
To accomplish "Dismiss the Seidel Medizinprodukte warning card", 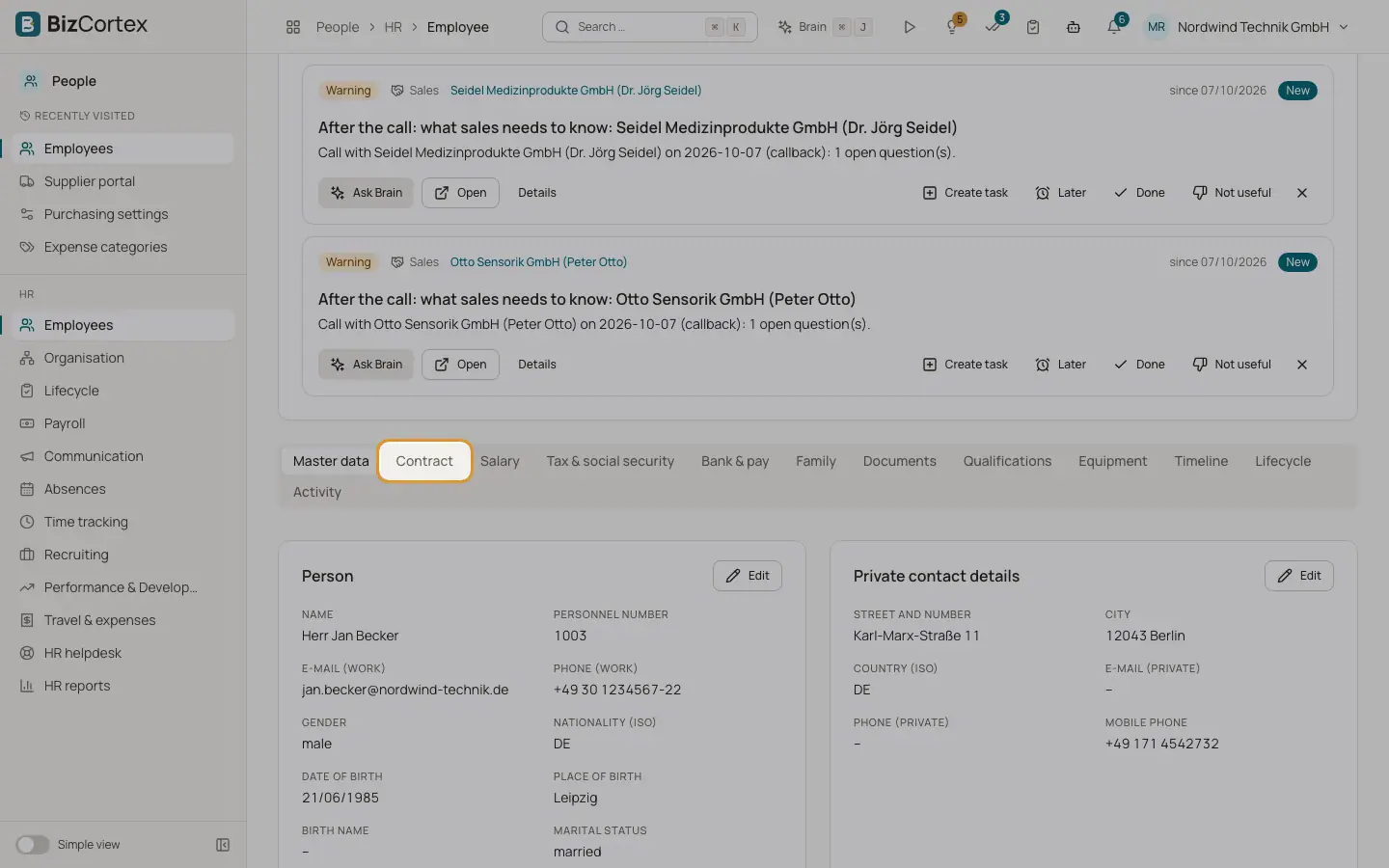I will point(1302,193).
